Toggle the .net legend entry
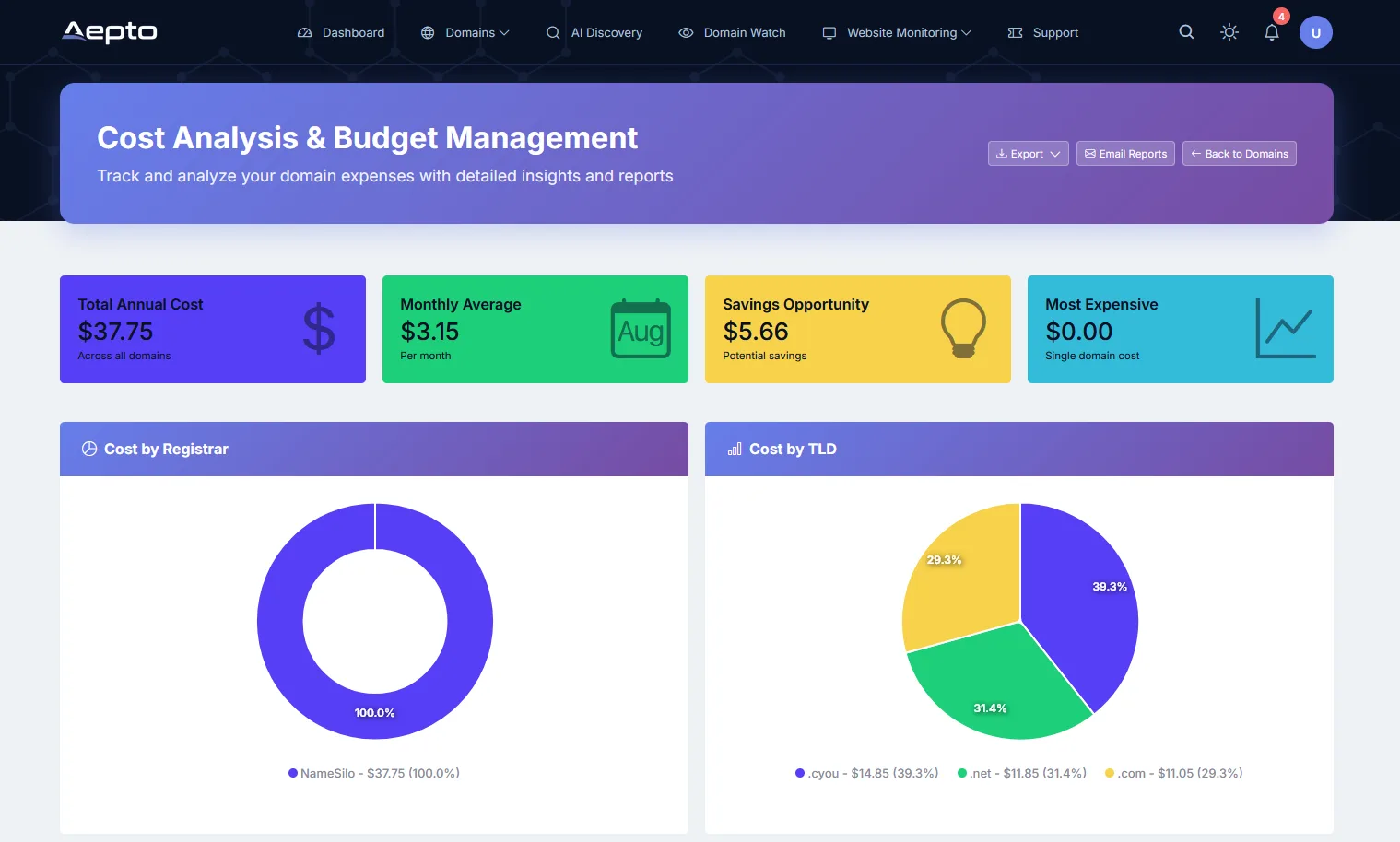The height and width of the screenshot is (842, 1400). point(1022,773)
